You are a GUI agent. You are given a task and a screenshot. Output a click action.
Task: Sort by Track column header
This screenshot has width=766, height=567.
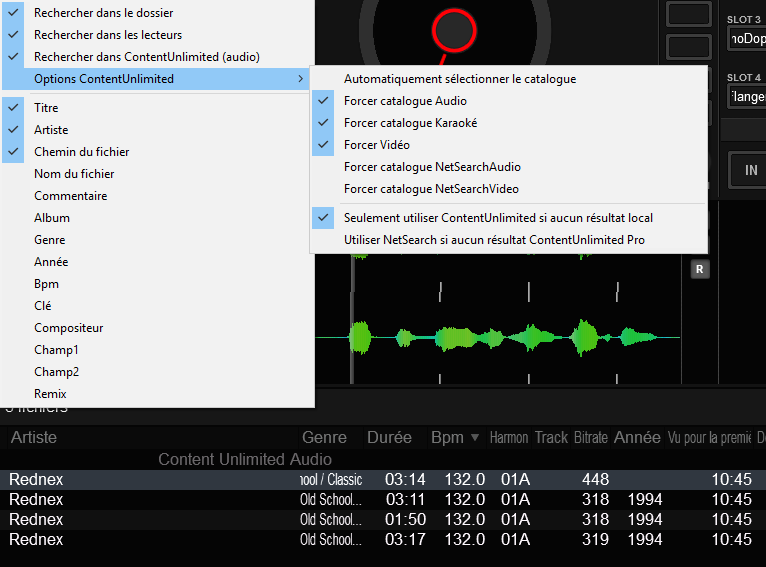(x=552, y=437)
